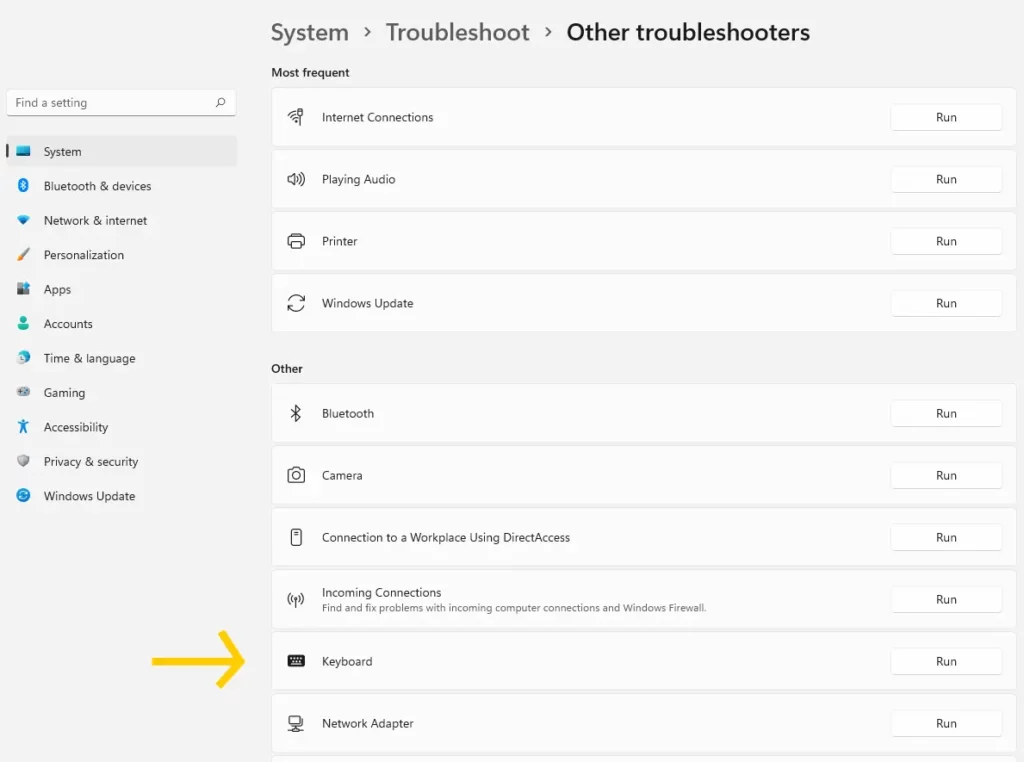
Task: Click the Keyboard troubleshooter icon
Action: pos(296,661)
